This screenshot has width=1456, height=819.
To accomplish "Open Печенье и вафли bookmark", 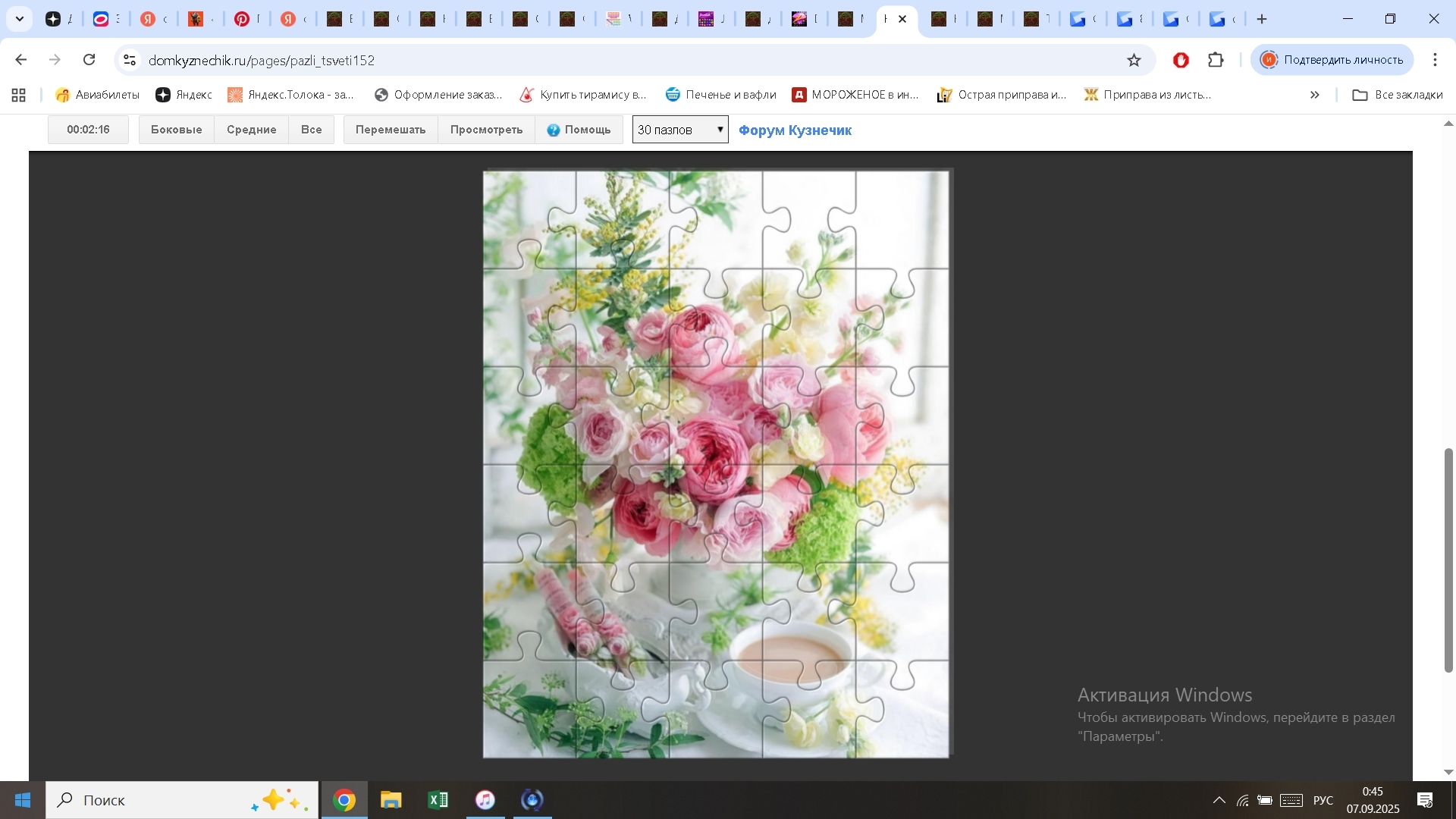I will [720, 95].
